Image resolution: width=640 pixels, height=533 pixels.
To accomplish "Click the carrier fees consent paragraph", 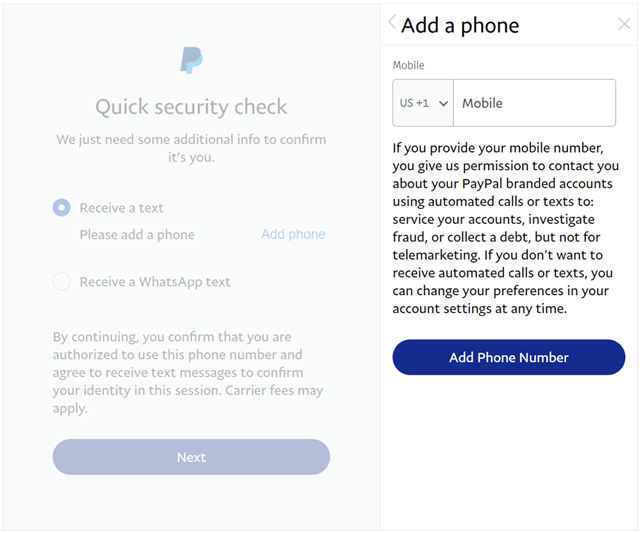I will tap(188, 372).
